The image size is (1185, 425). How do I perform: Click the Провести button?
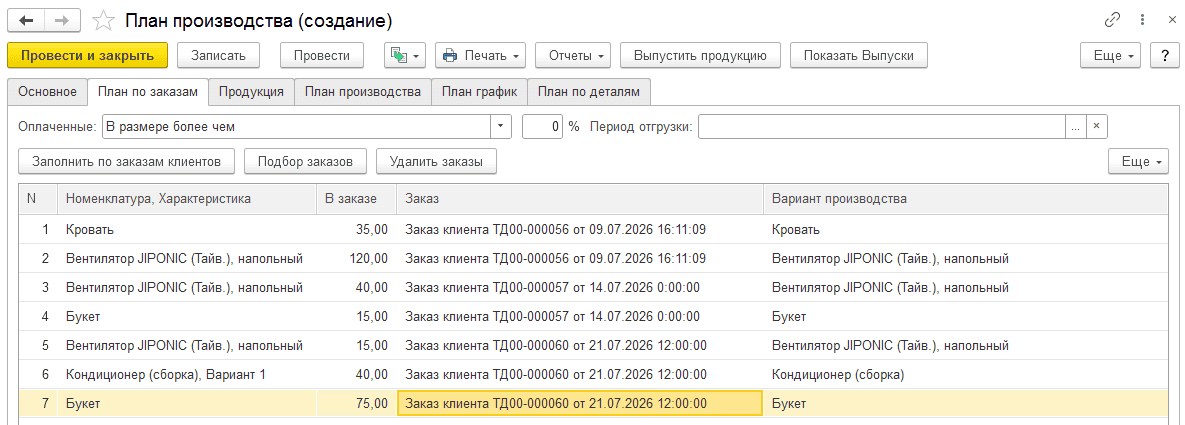pyautogui.click(x=322, y=55)
